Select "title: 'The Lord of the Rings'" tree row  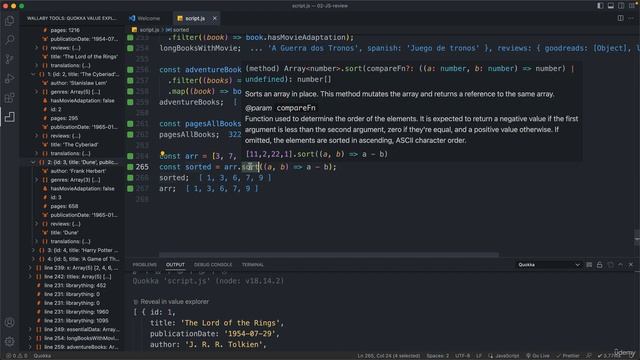pyautogui.click(x=72, y=57)
